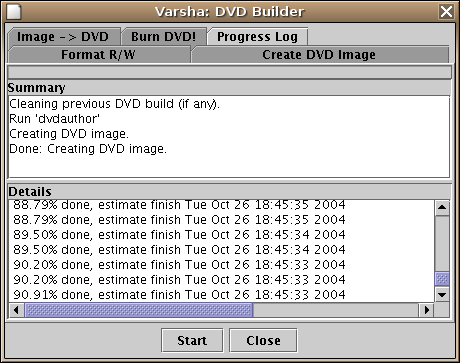Switch to the Image -> DVD tab
The height and width of the screenshot is (363, 460).
[63, 37]
